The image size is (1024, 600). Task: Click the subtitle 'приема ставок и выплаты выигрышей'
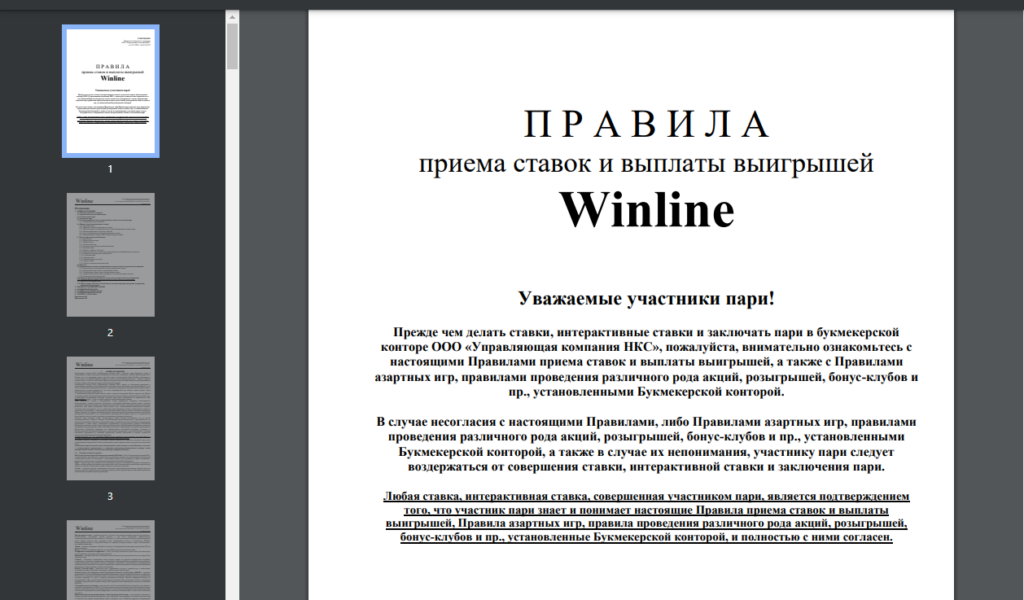(x=646, y=163)
